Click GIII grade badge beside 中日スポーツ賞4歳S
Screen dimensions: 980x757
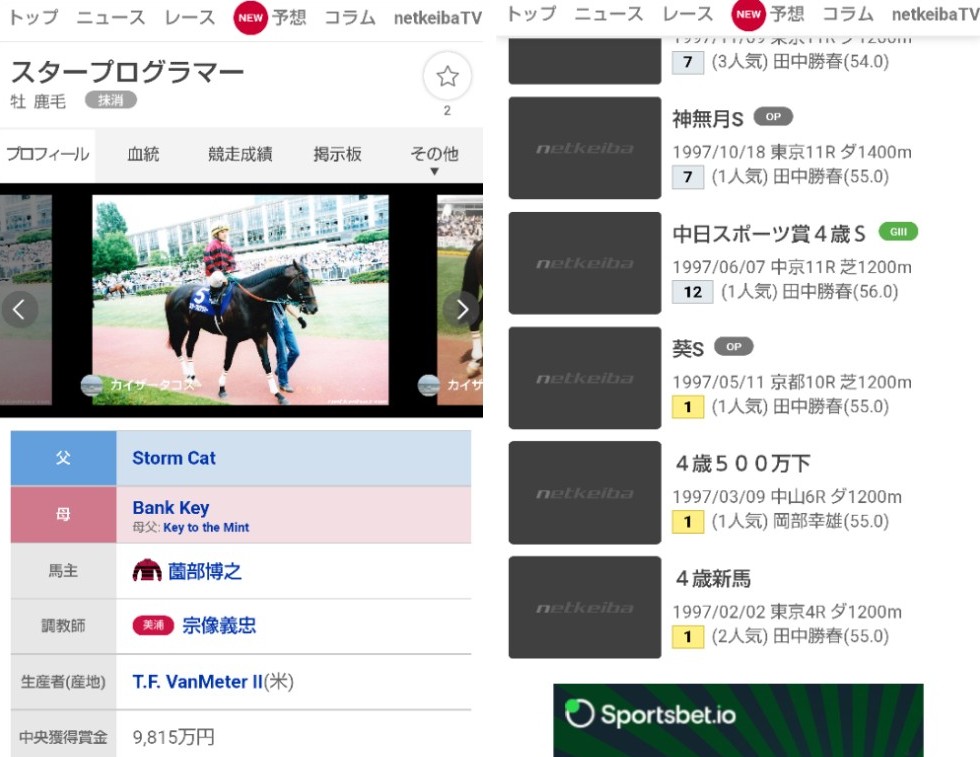tap(898, 231)
